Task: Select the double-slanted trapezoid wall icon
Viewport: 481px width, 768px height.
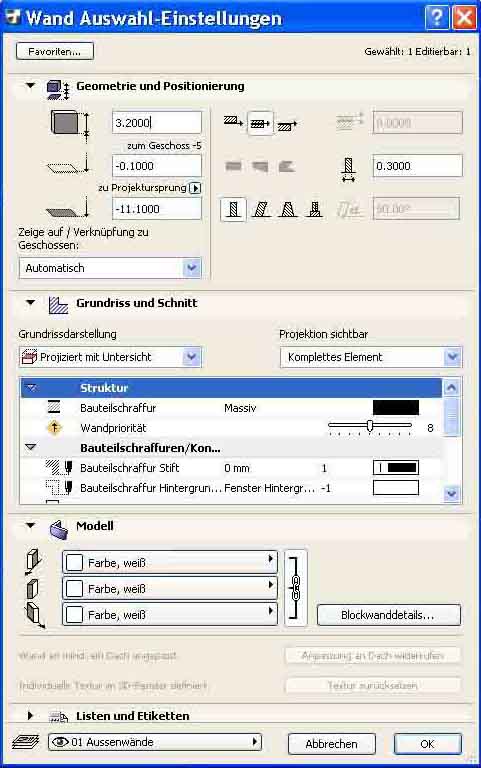Action: (288, 210)
